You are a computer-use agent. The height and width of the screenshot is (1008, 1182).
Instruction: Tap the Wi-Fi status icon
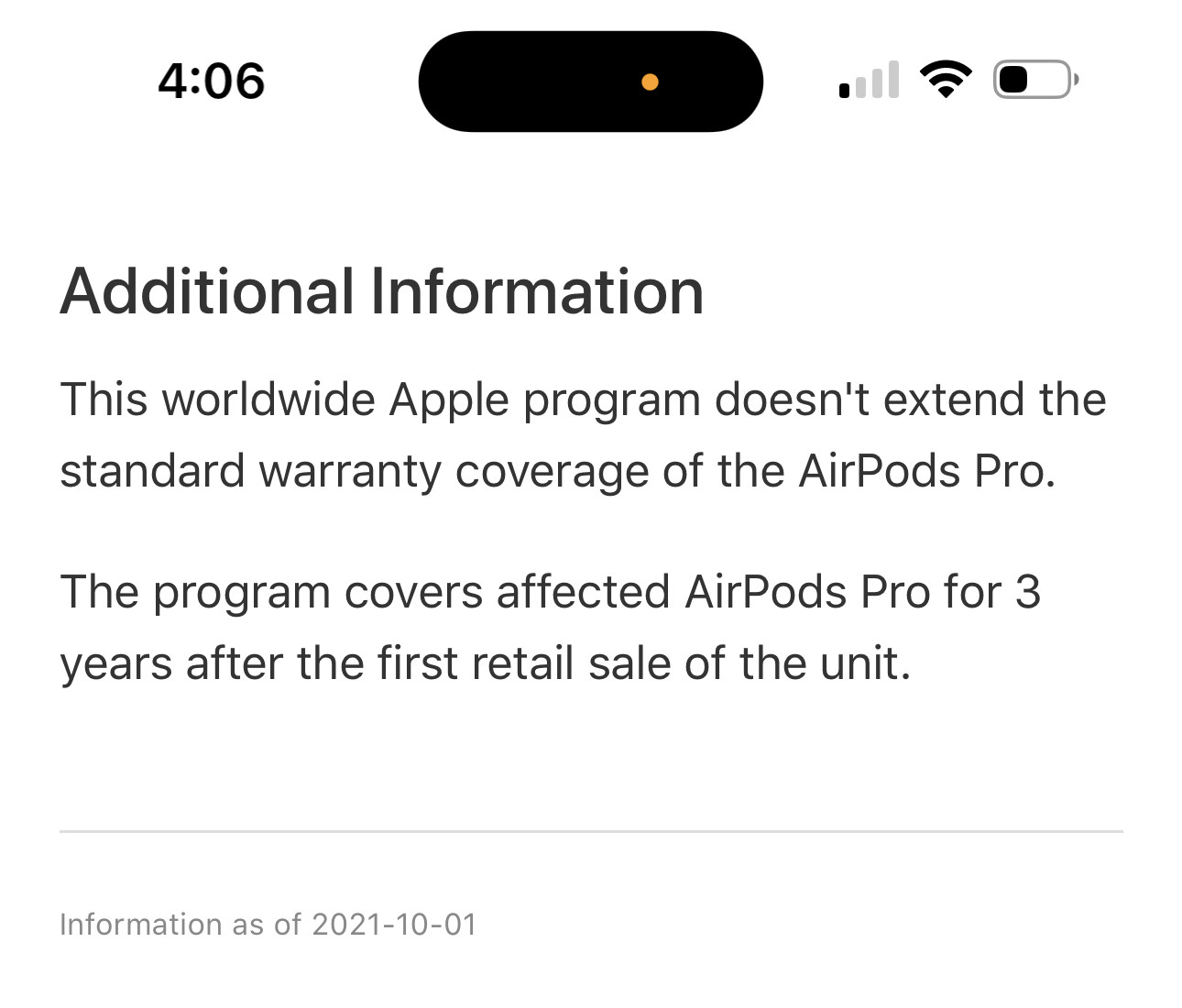(945, 80)
